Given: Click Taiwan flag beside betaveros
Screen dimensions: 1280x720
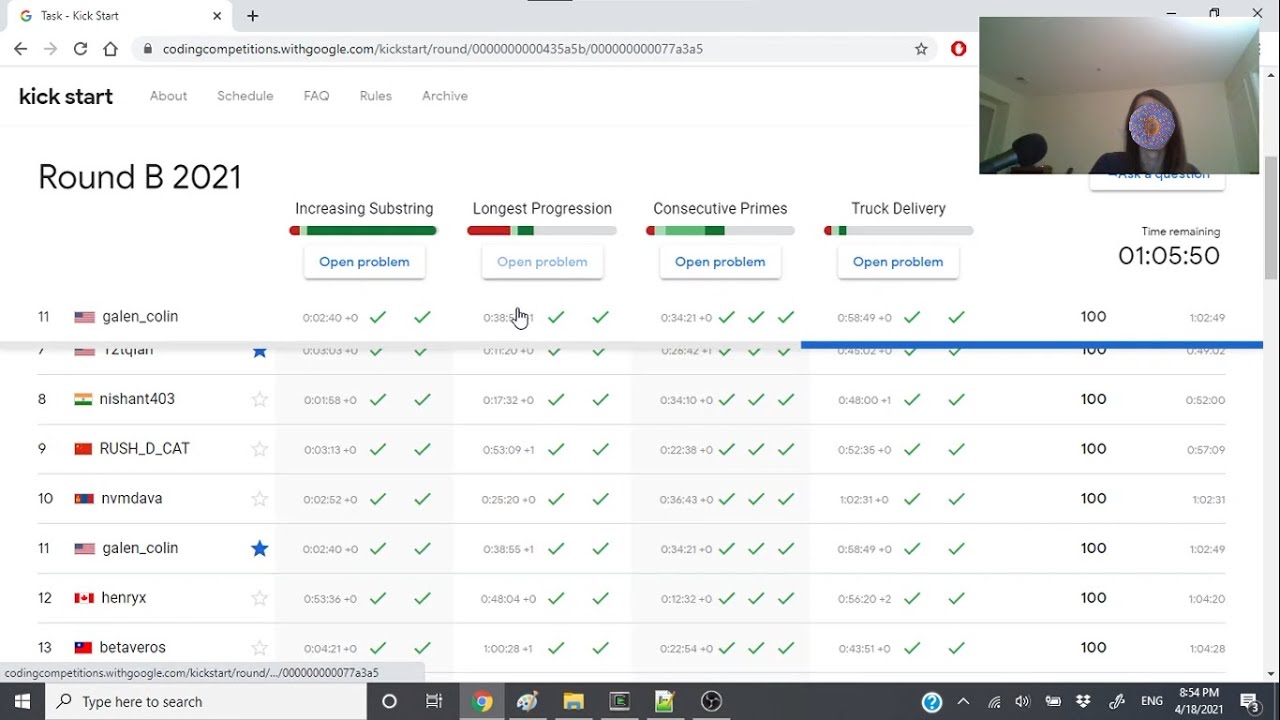Looking at the screenshot, I should point(83,648).
